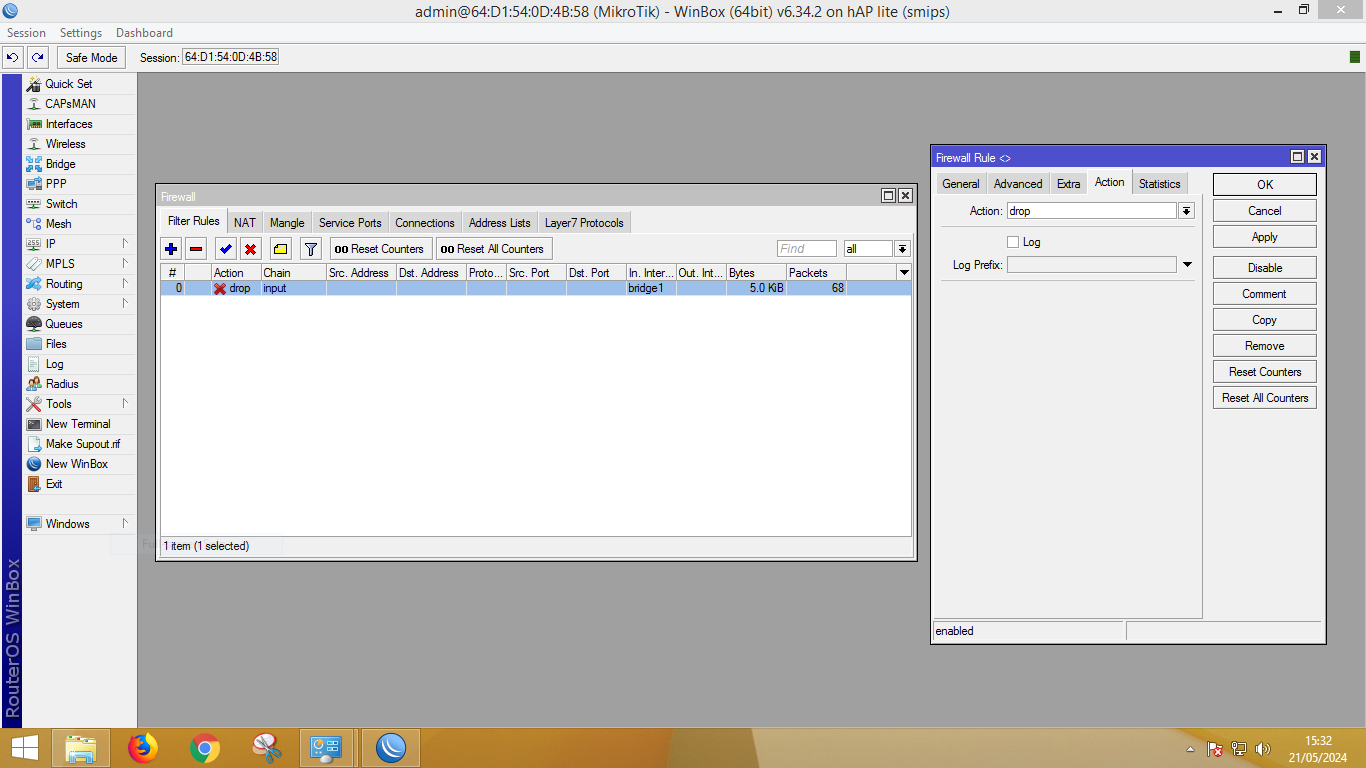Click the yellow Comment note icon
This screenshot has width=1366, height=768.
pyautogui.click(x=280, y=249)
